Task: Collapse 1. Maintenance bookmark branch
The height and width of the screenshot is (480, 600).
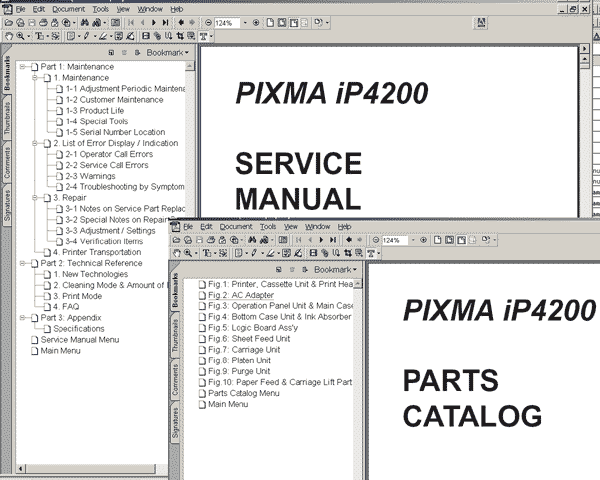Action: (x=34, y=78)
